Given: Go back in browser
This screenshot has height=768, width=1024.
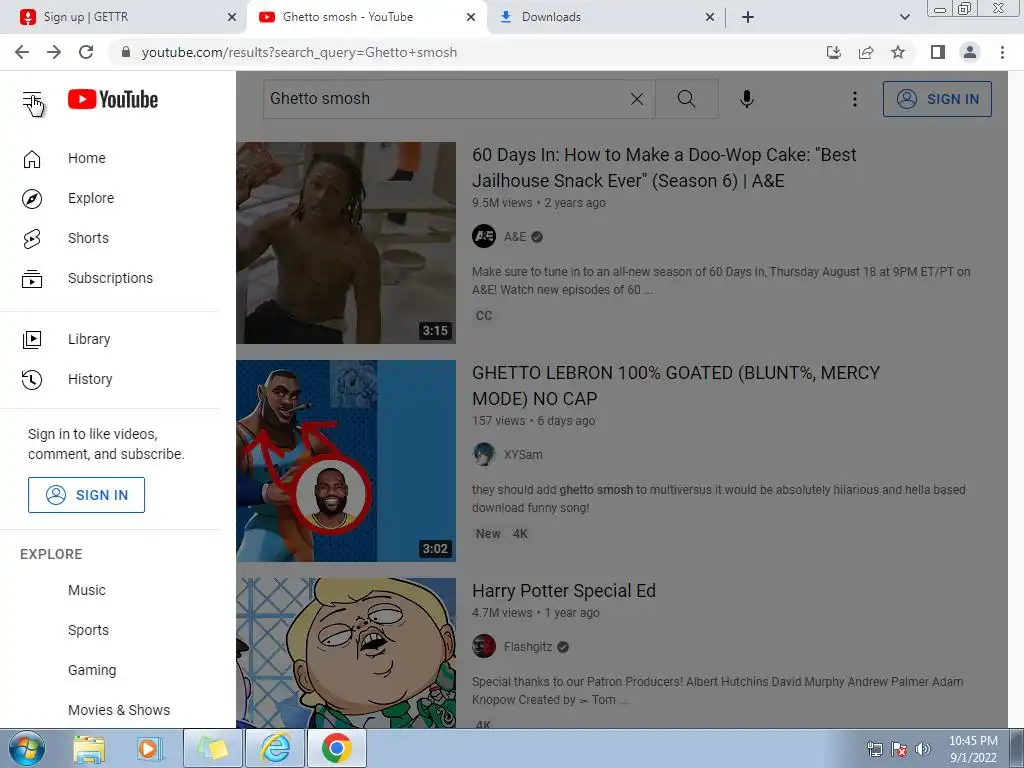Looking at the screenshot, I should tap(22, 52).
